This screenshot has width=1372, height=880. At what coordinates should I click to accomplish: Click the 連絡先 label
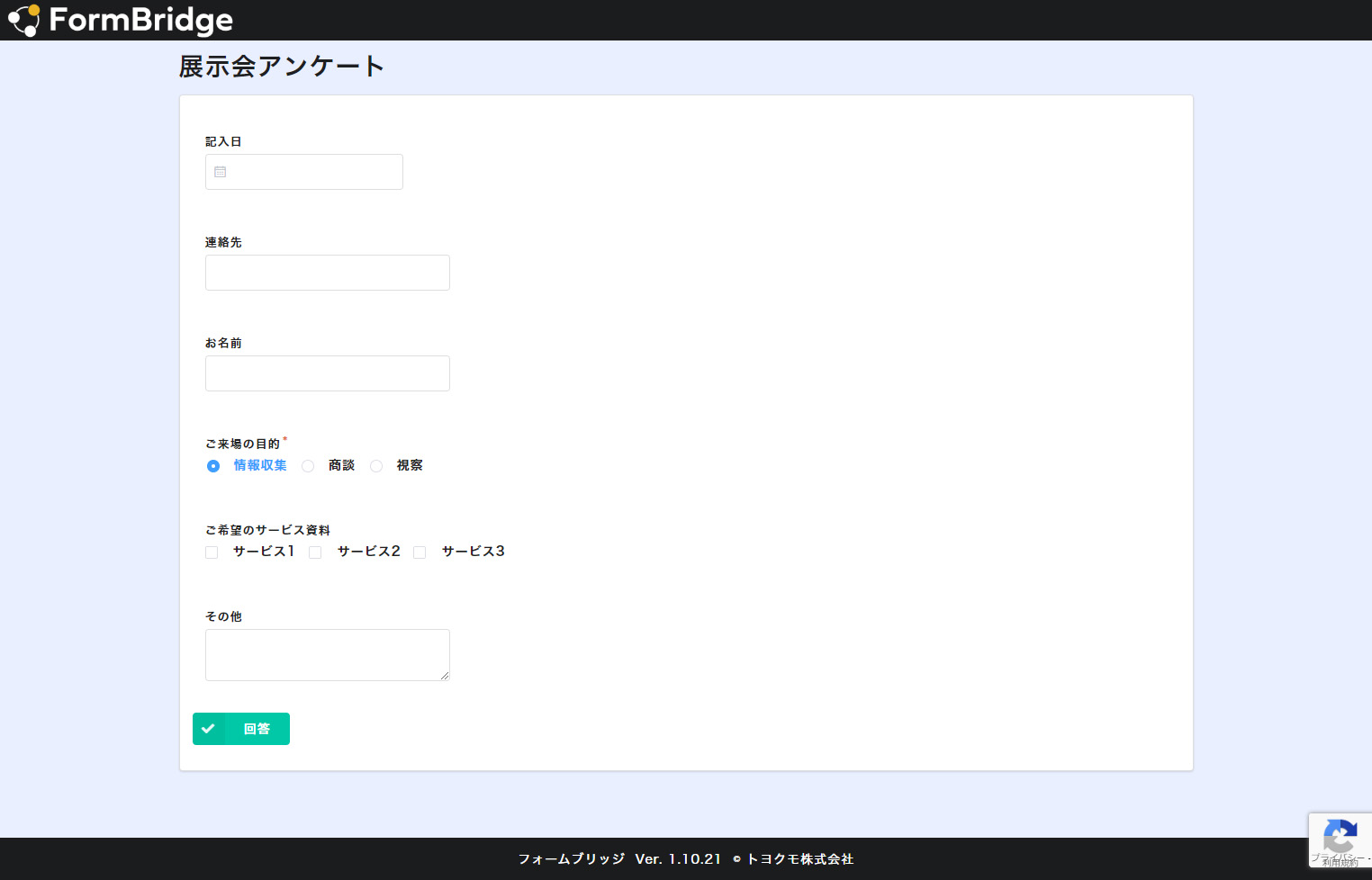223,242
